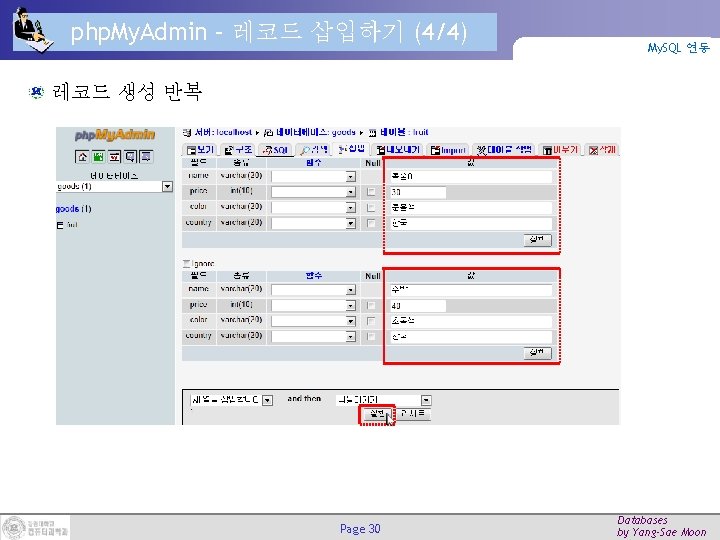Toggle Null checkbox for country in first record
The image size is (720, 540).
pyautogui.click(x=371, y=224)
